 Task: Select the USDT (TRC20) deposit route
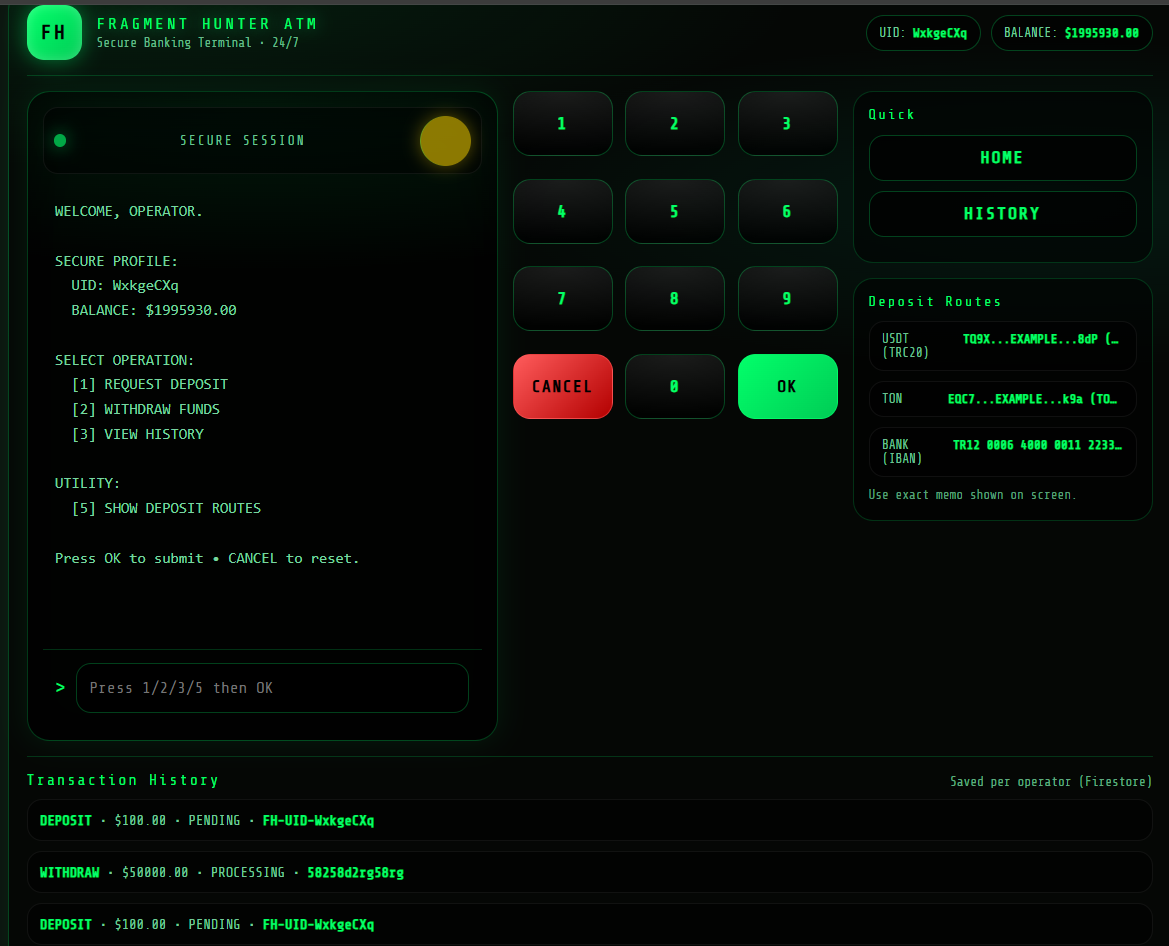1002,346
